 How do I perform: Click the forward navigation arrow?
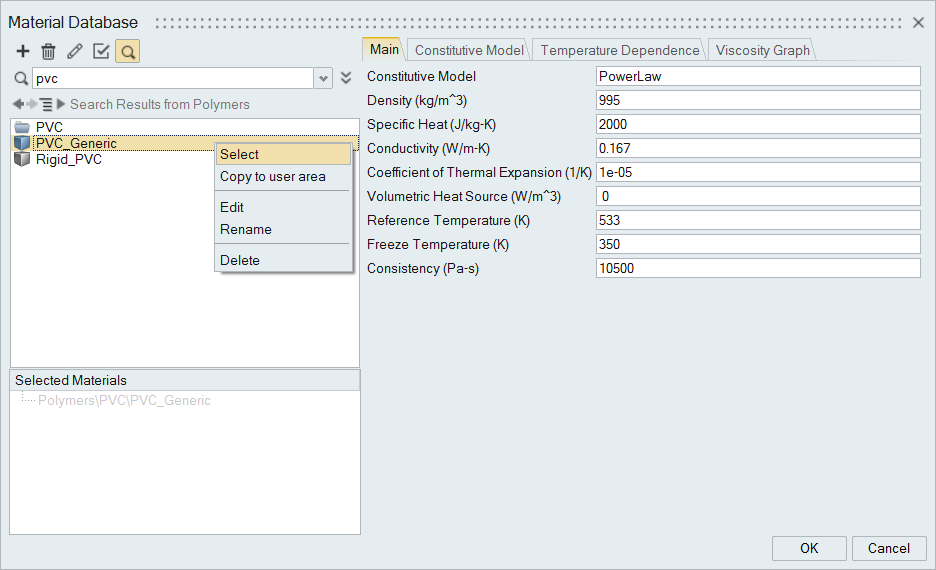point(32,104)
